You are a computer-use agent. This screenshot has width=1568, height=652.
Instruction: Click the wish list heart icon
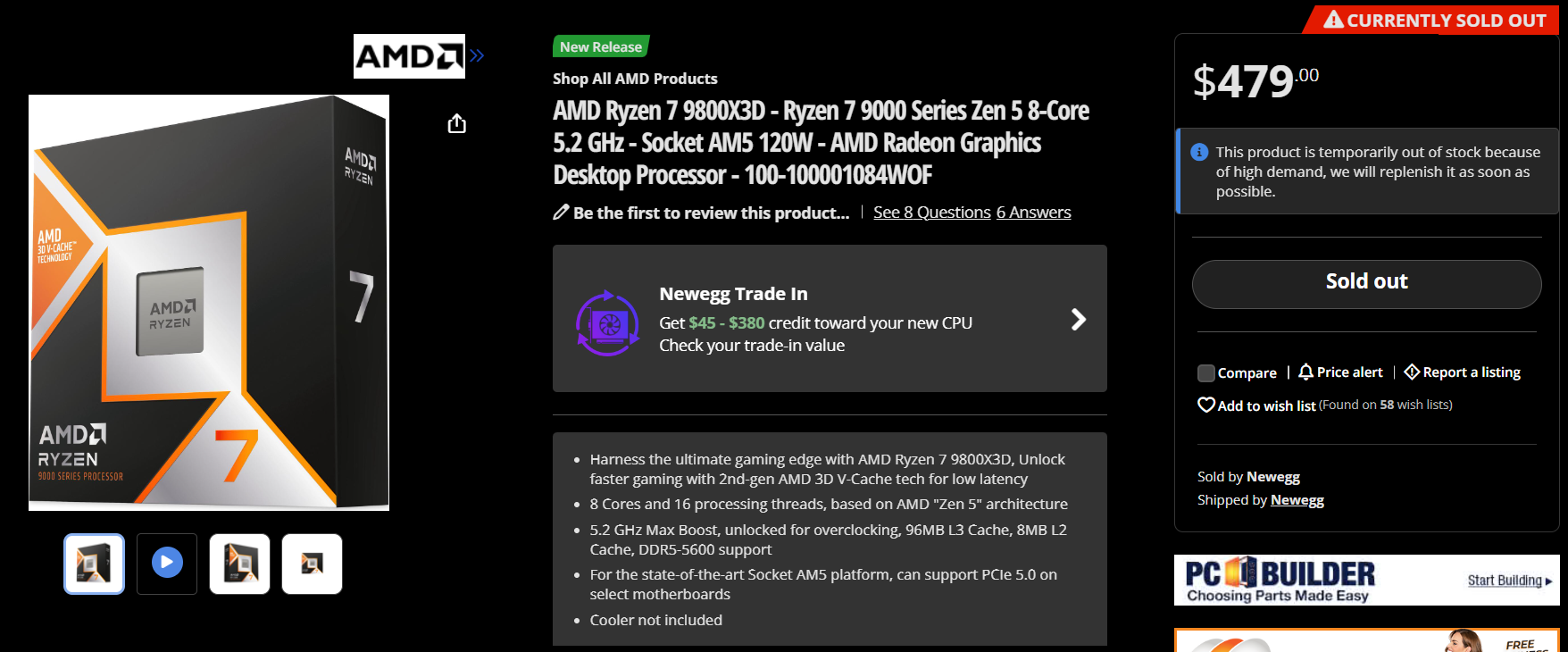1206,405
